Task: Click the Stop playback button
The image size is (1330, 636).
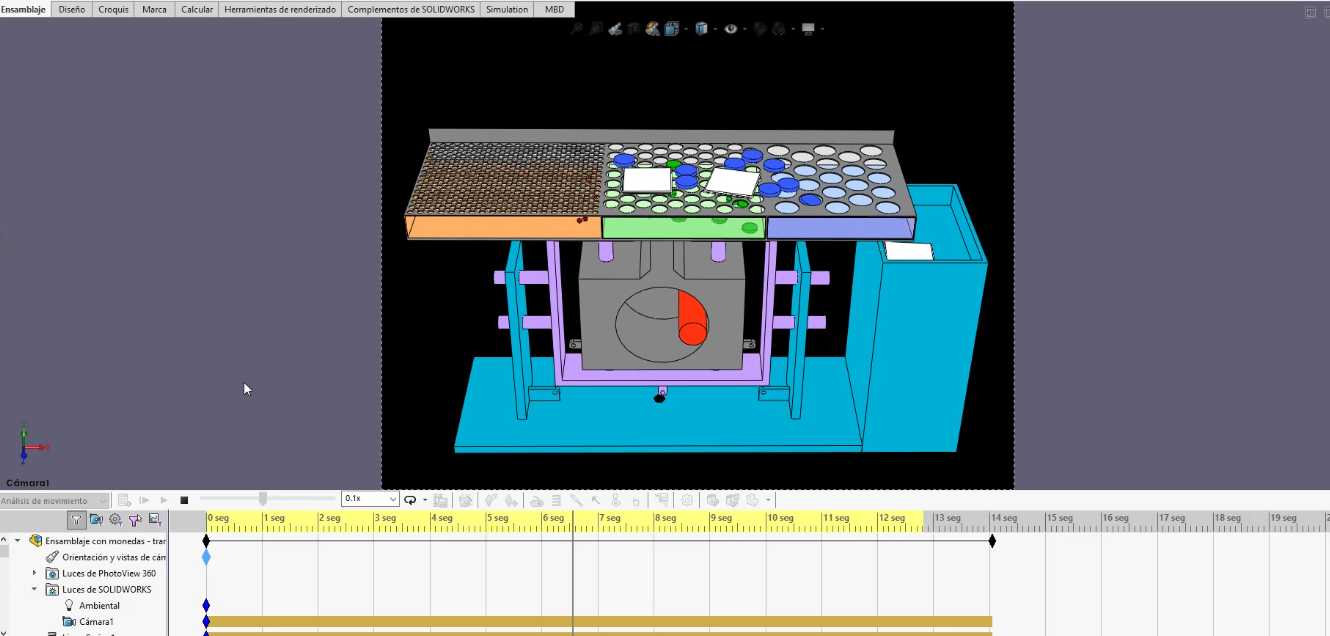Action: (184, 500)
